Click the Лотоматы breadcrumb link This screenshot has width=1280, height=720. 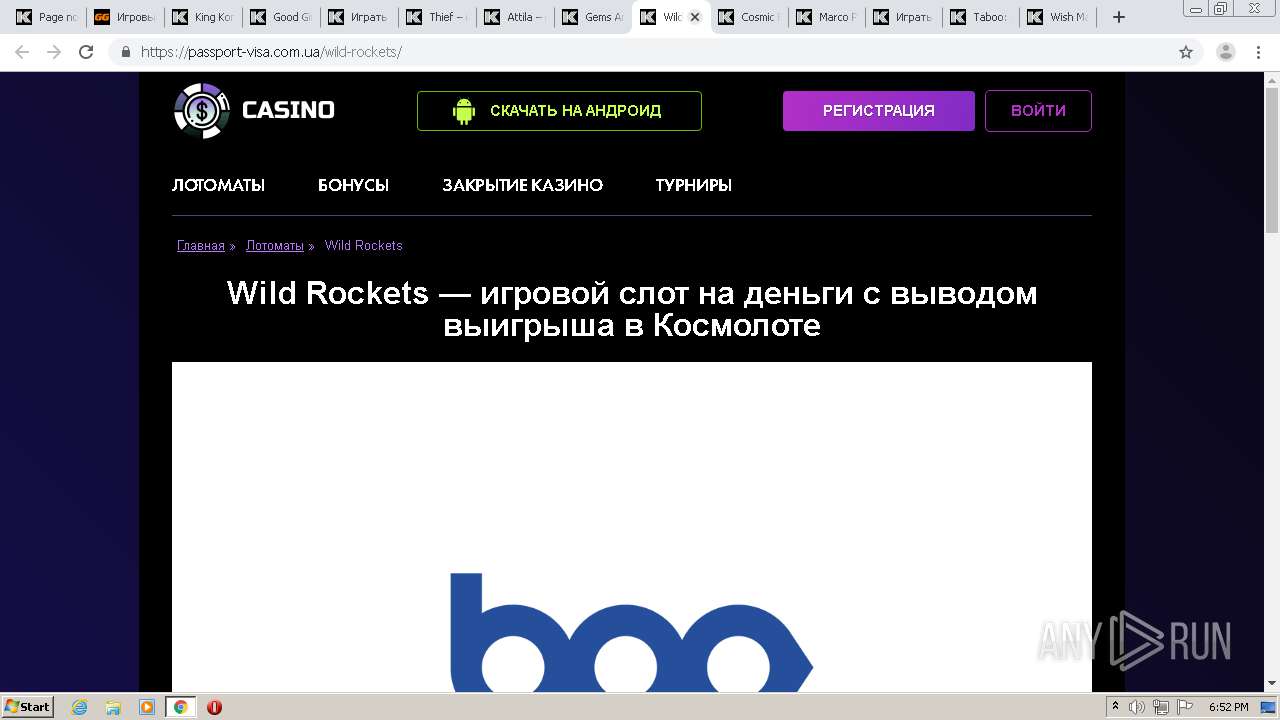275,245
